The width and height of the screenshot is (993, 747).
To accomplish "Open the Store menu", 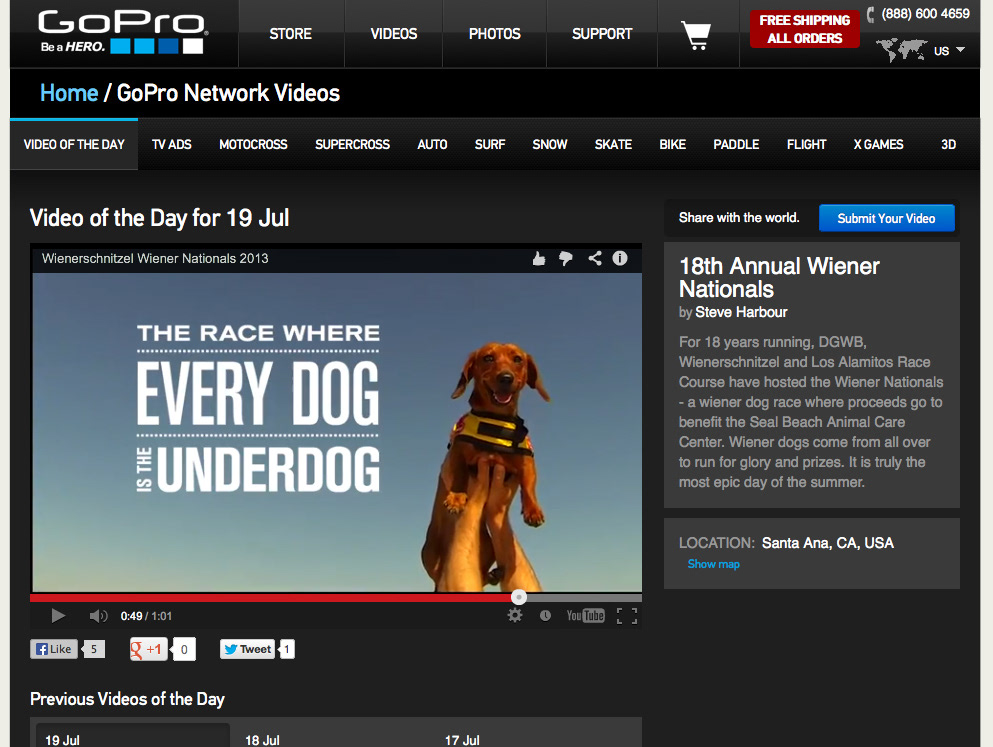I will [291, 34].
